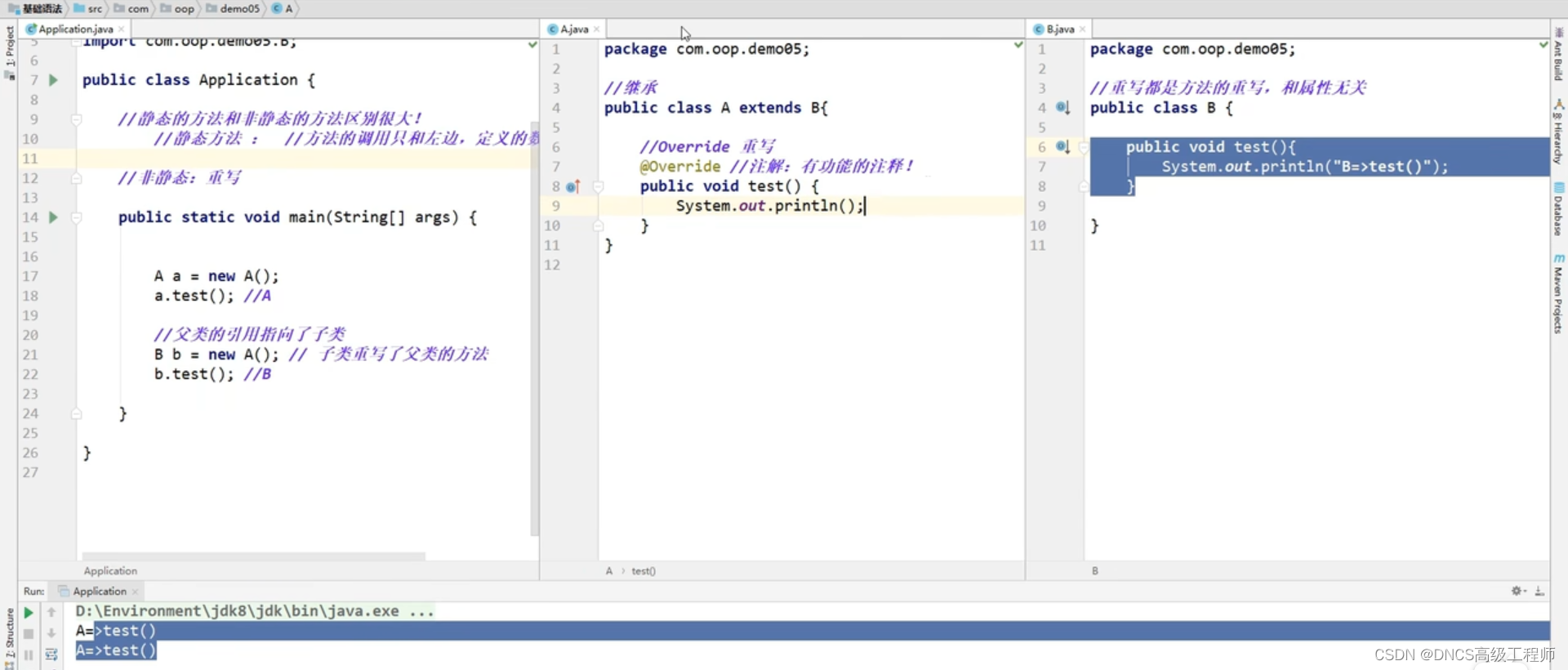Close the B.java editor tab
1568x670 pixels.
pyautogui.click(x=1083, y=29)
